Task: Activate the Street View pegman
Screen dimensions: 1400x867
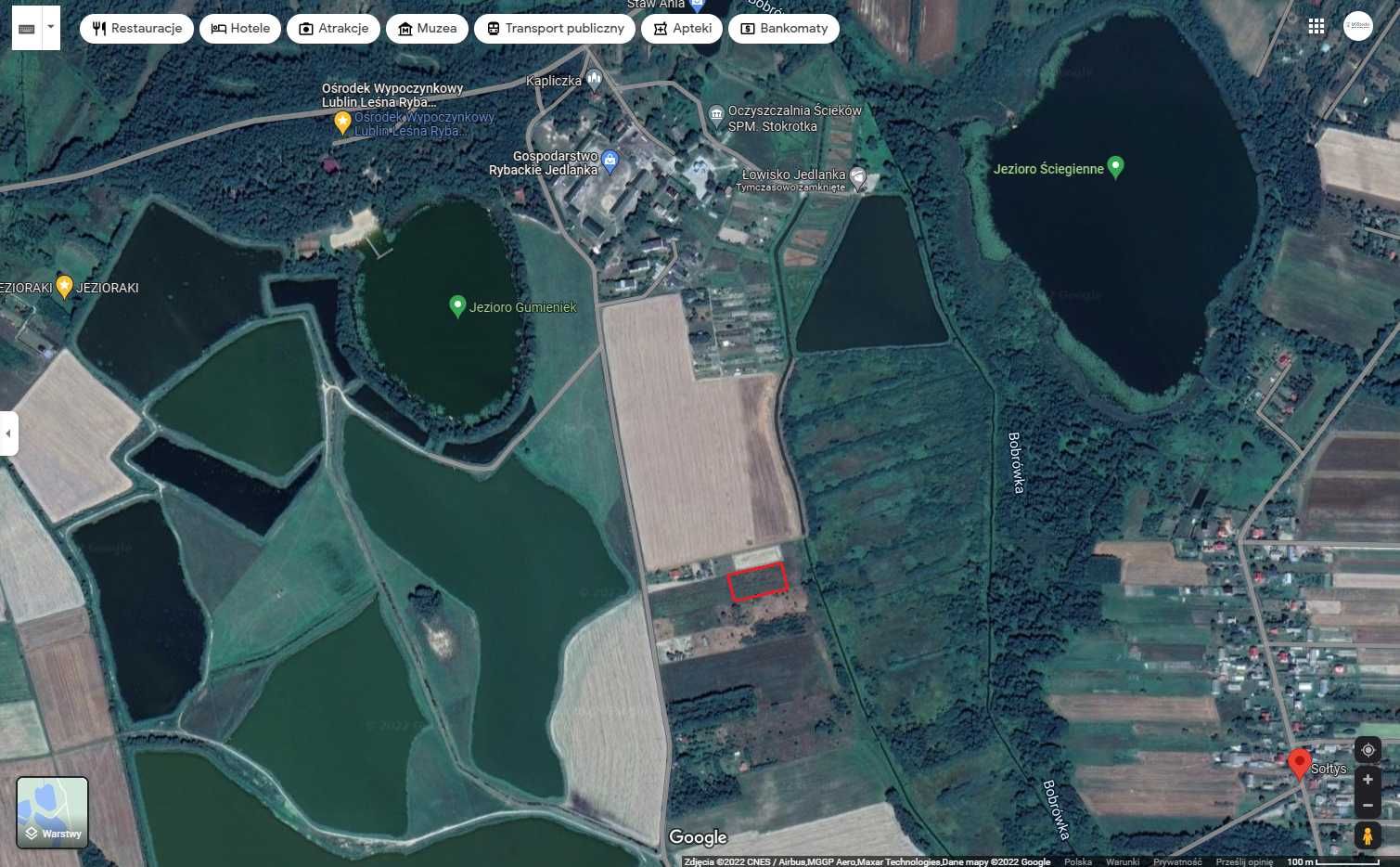Action: [1368, 835]
